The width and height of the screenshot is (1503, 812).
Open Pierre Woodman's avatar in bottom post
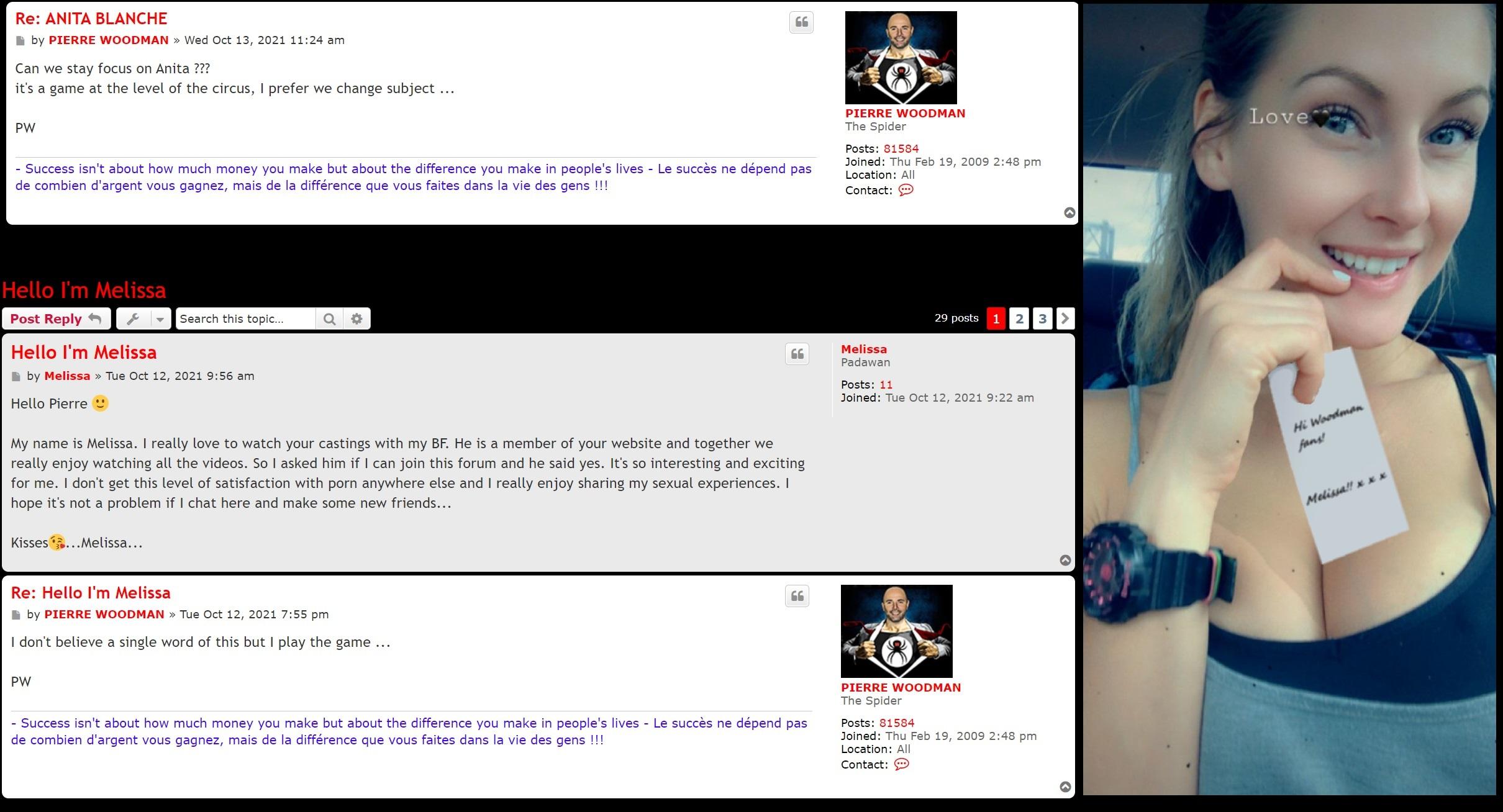click(896, 631)
